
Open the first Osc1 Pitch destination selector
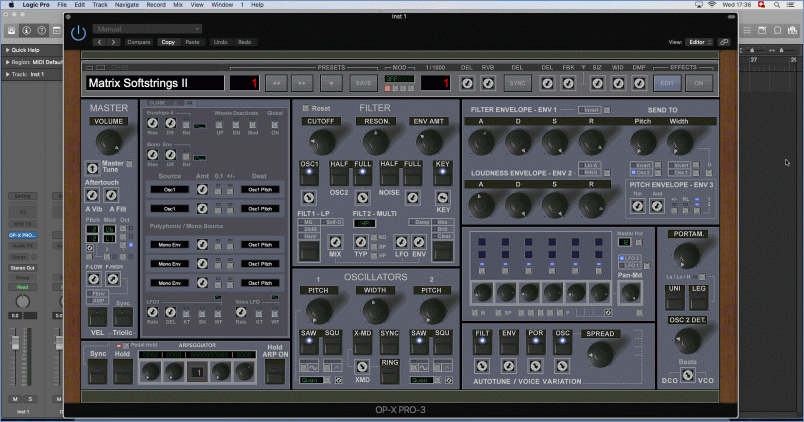click(x=260, y=190)
